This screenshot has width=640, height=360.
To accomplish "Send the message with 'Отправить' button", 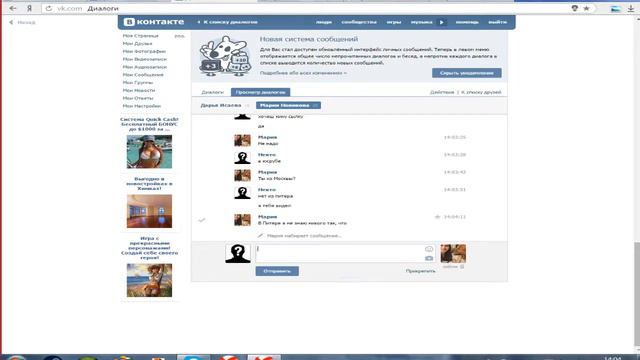I will [x=277, y=271].
